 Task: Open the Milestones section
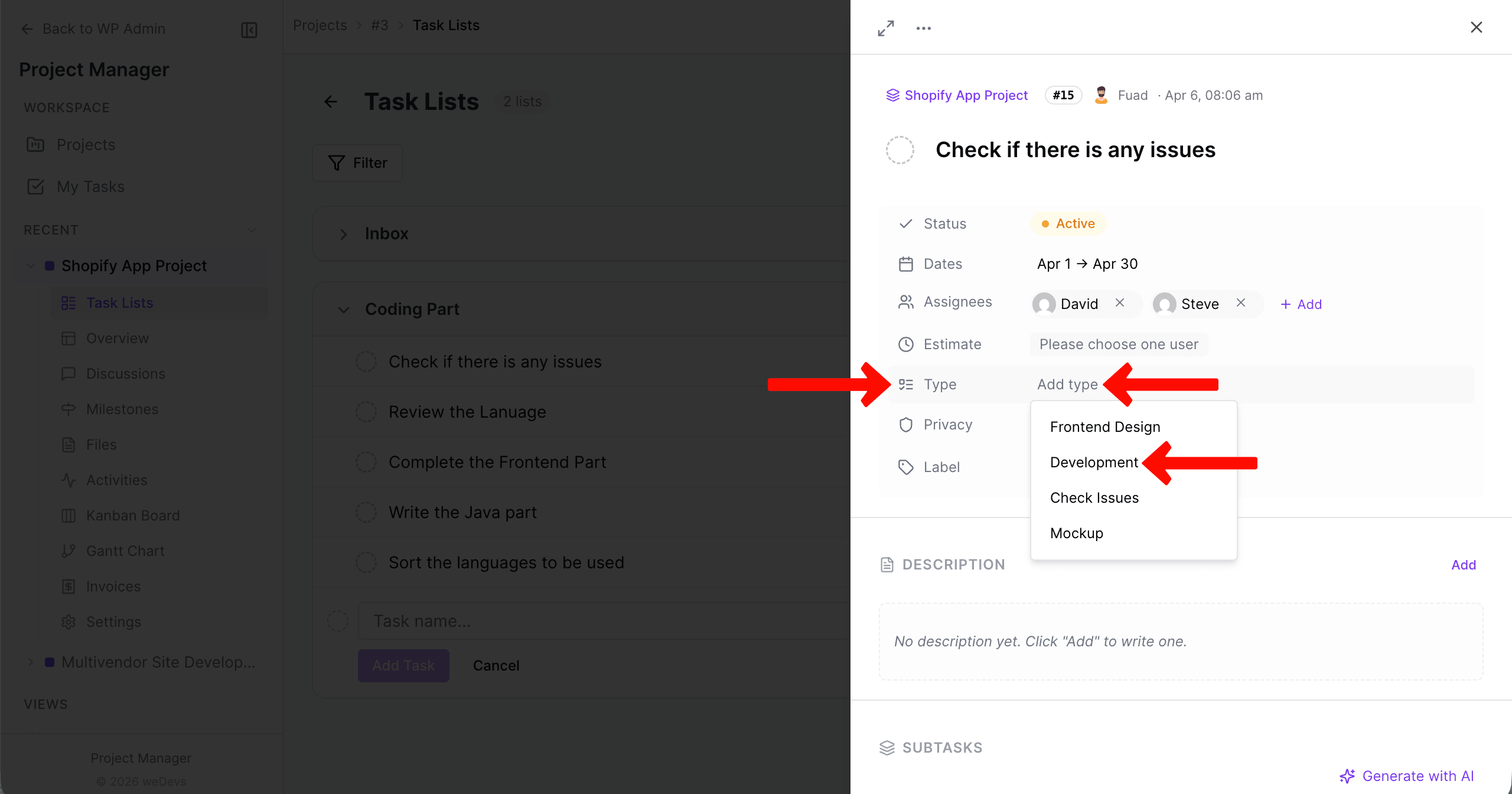[122, 409]
